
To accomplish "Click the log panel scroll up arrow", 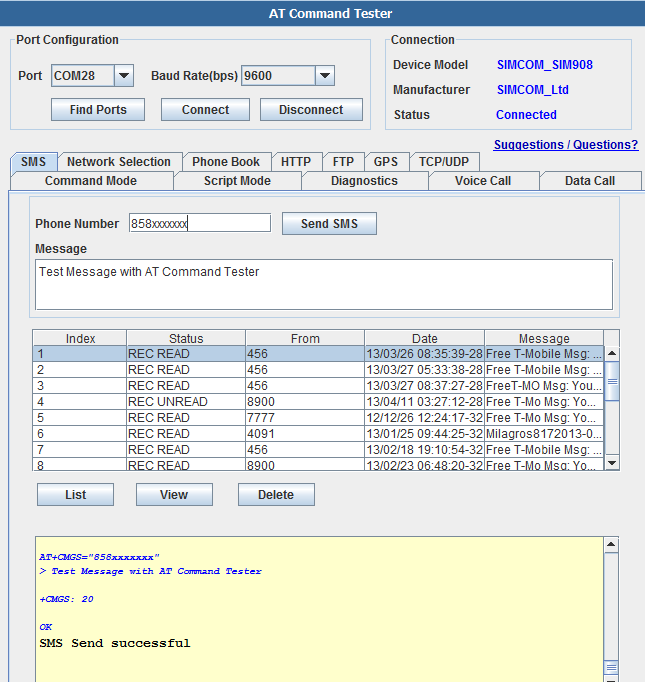I will 611,545.
